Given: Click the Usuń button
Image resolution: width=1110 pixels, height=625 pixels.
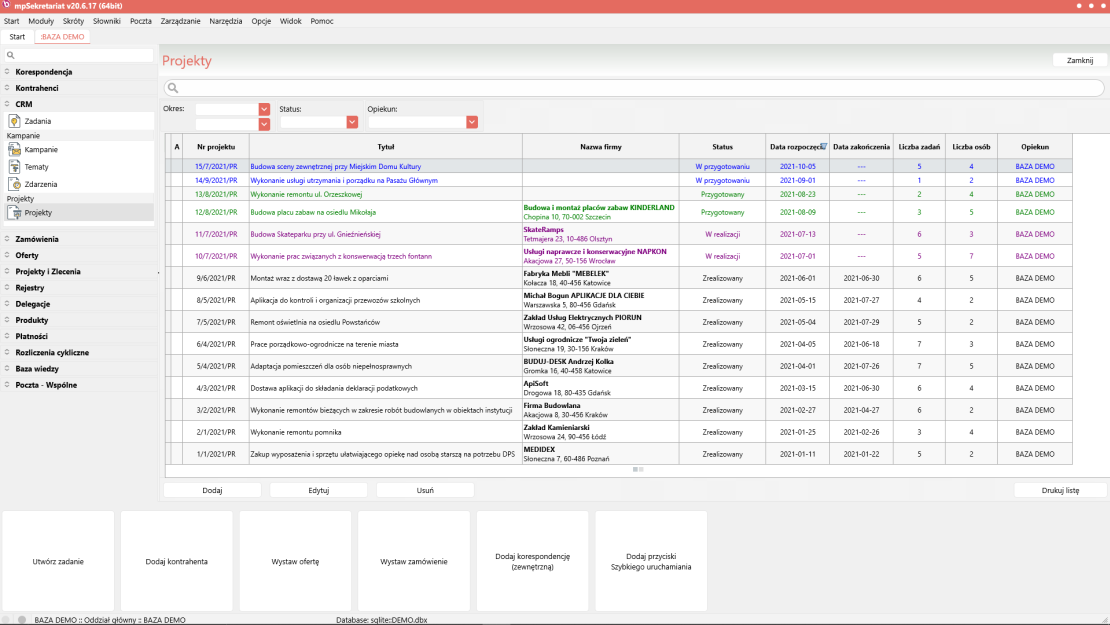Looking at the screenshot, I should 425,490.
